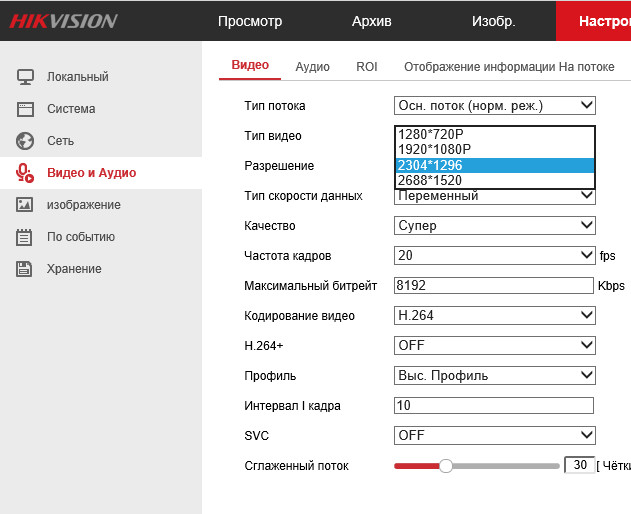Click the Сглаженный поток slider handle

tap(446, 465)
